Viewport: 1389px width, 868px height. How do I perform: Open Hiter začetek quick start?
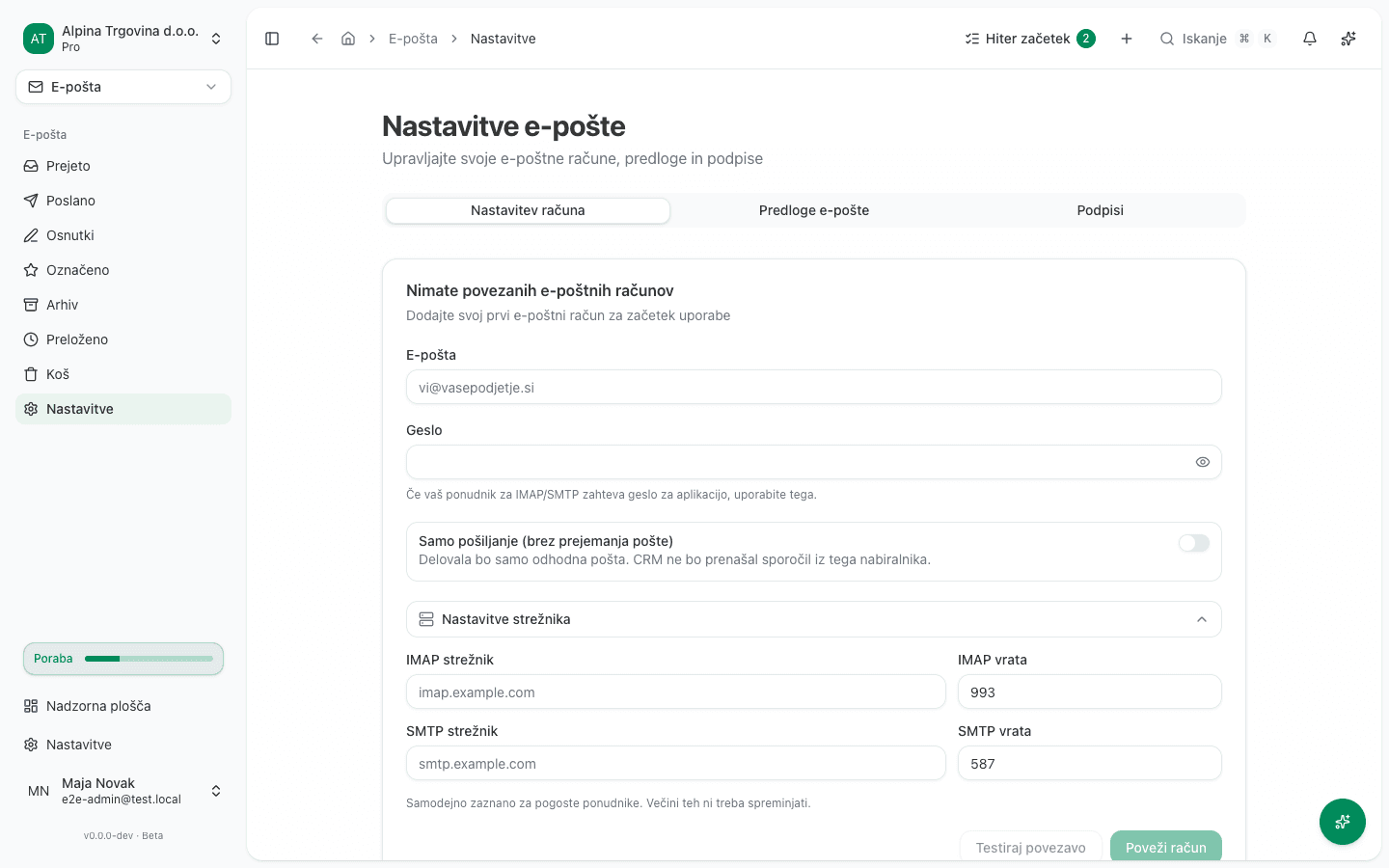[x=1029, y=39]
